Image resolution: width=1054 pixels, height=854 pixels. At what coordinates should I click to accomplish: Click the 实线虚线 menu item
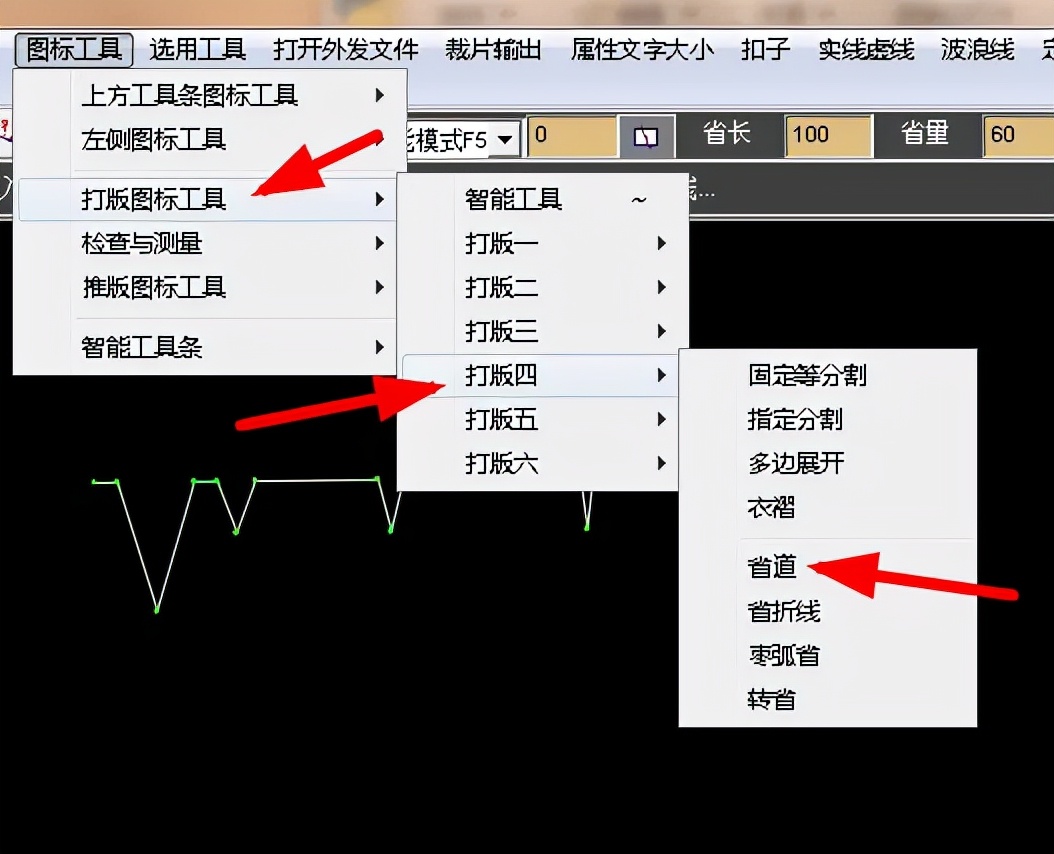(866, 47)
